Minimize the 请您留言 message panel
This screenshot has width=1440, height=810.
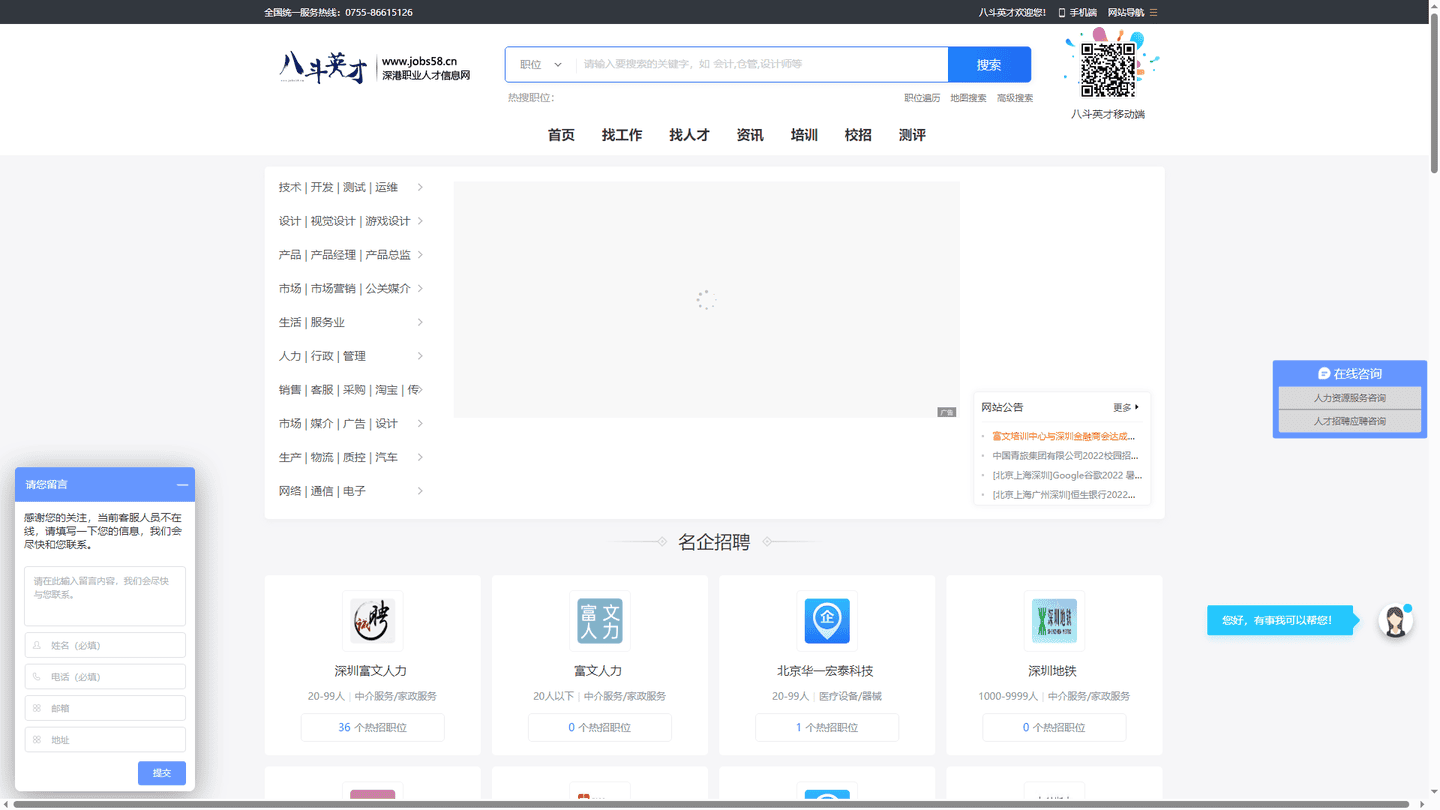[182, 485]
